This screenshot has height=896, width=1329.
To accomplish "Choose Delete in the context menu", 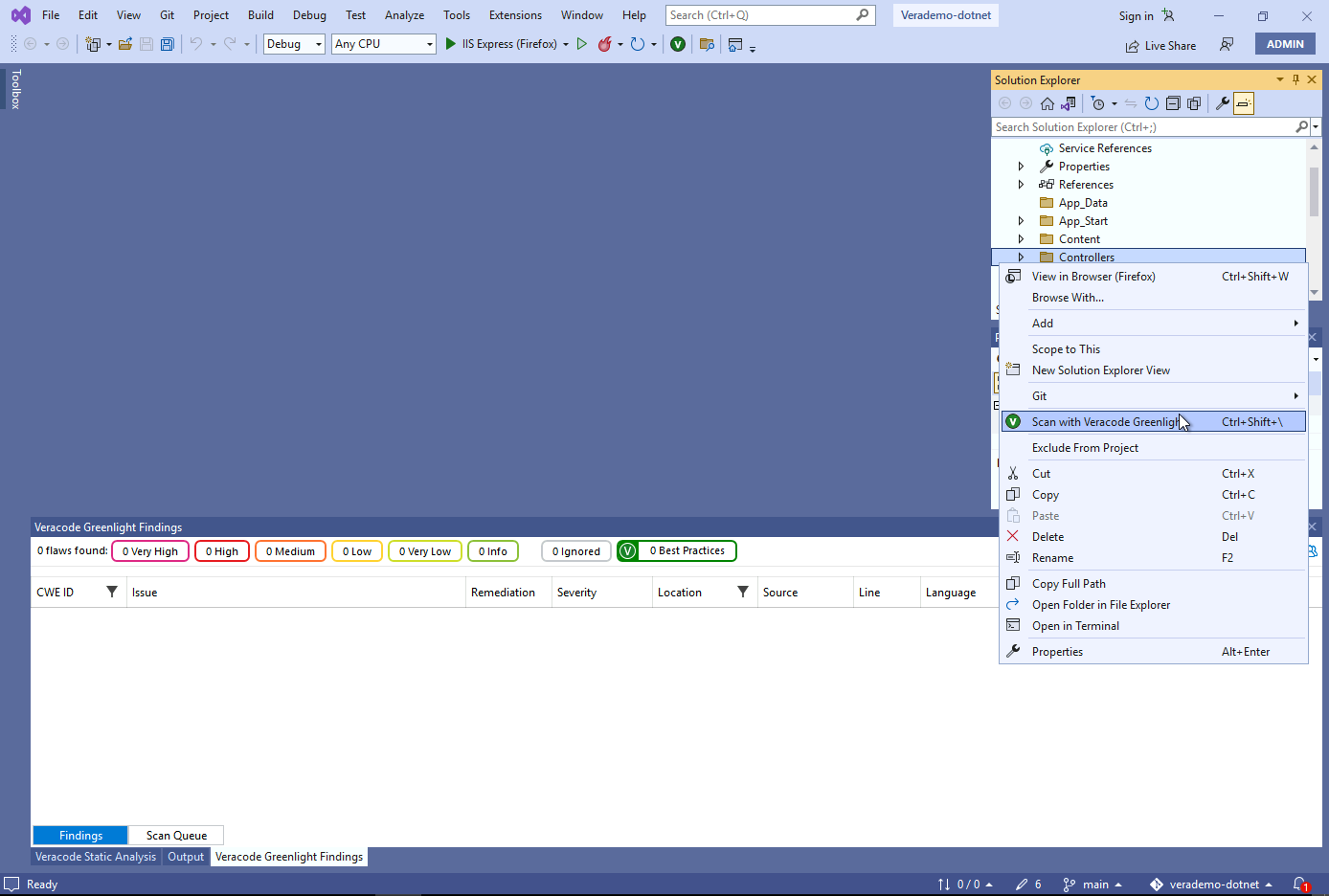I will [x=1154, y=537].
